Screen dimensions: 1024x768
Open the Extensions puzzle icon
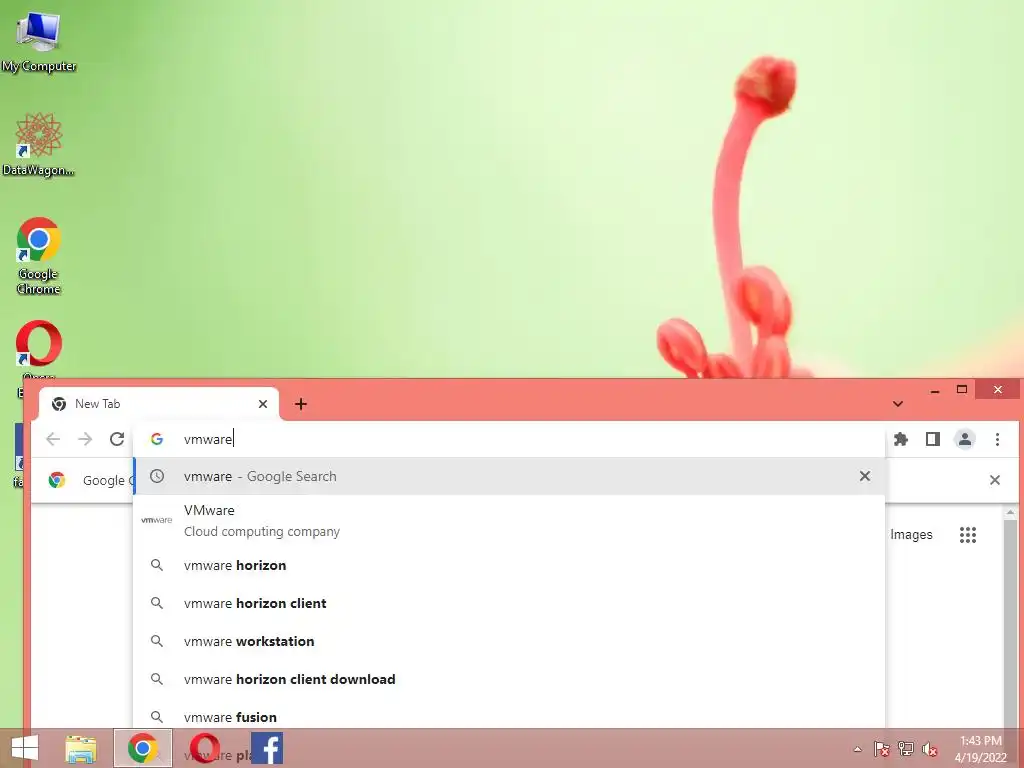pos(901,439)
